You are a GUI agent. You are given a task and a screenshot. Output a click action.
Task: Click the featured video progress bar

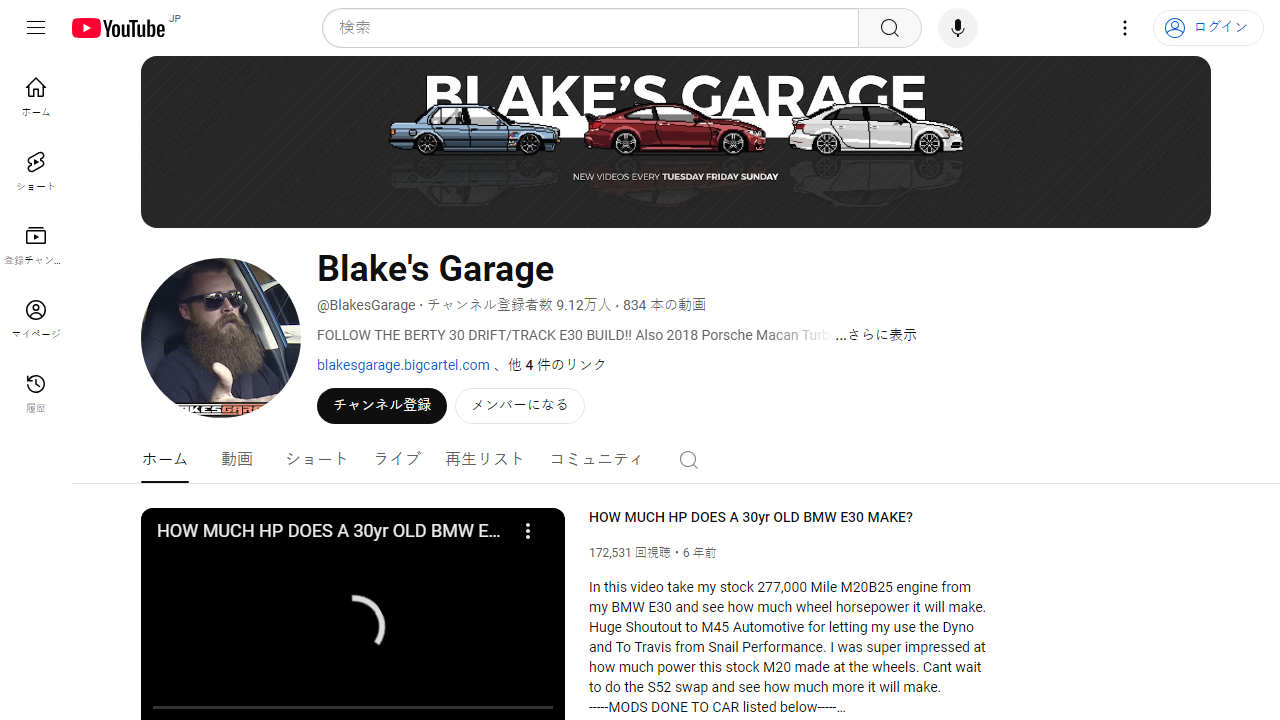point(353,707)
